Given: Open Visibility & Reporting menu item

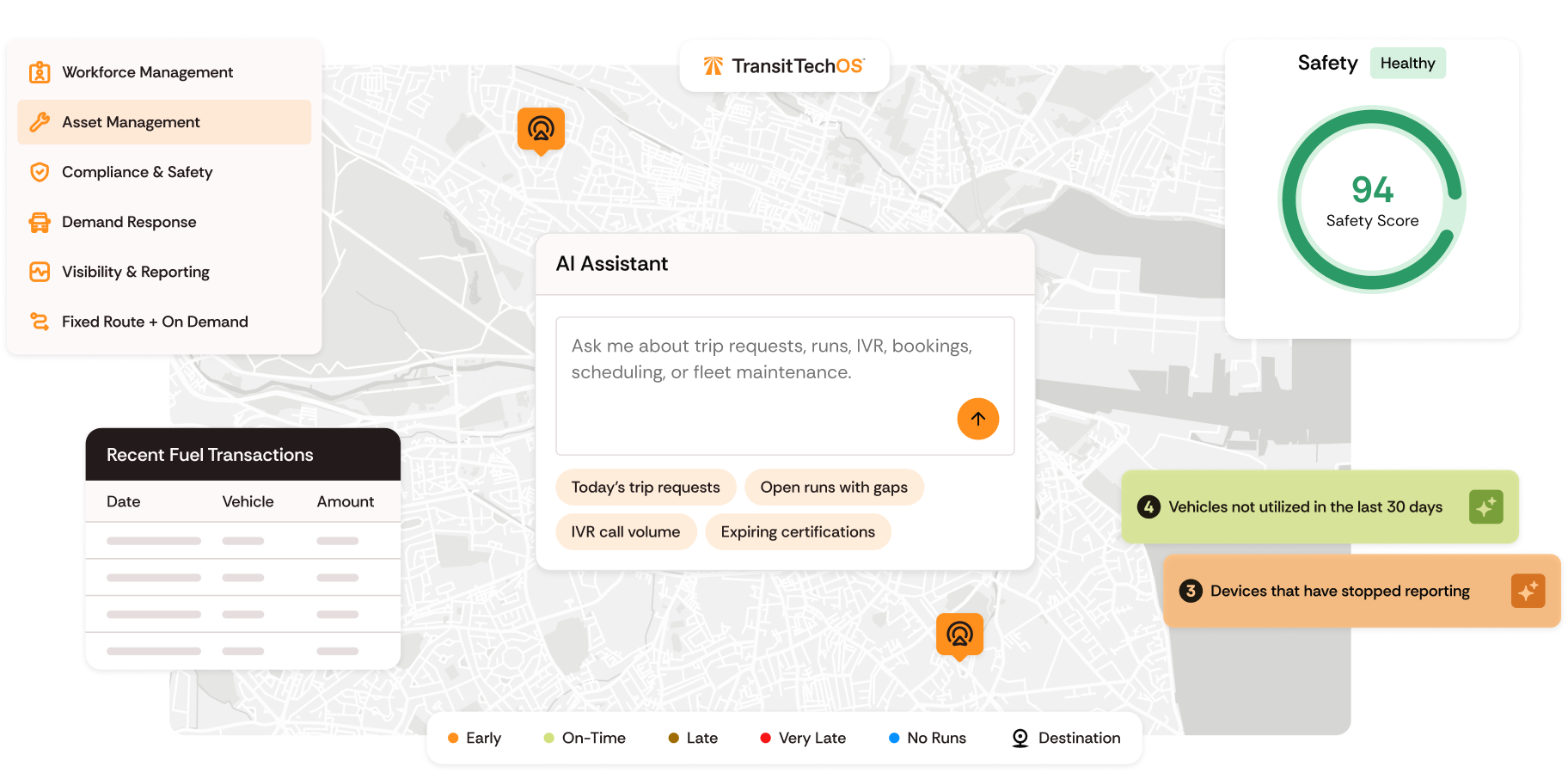Looking at the screenshot, I should pos(164,272).
